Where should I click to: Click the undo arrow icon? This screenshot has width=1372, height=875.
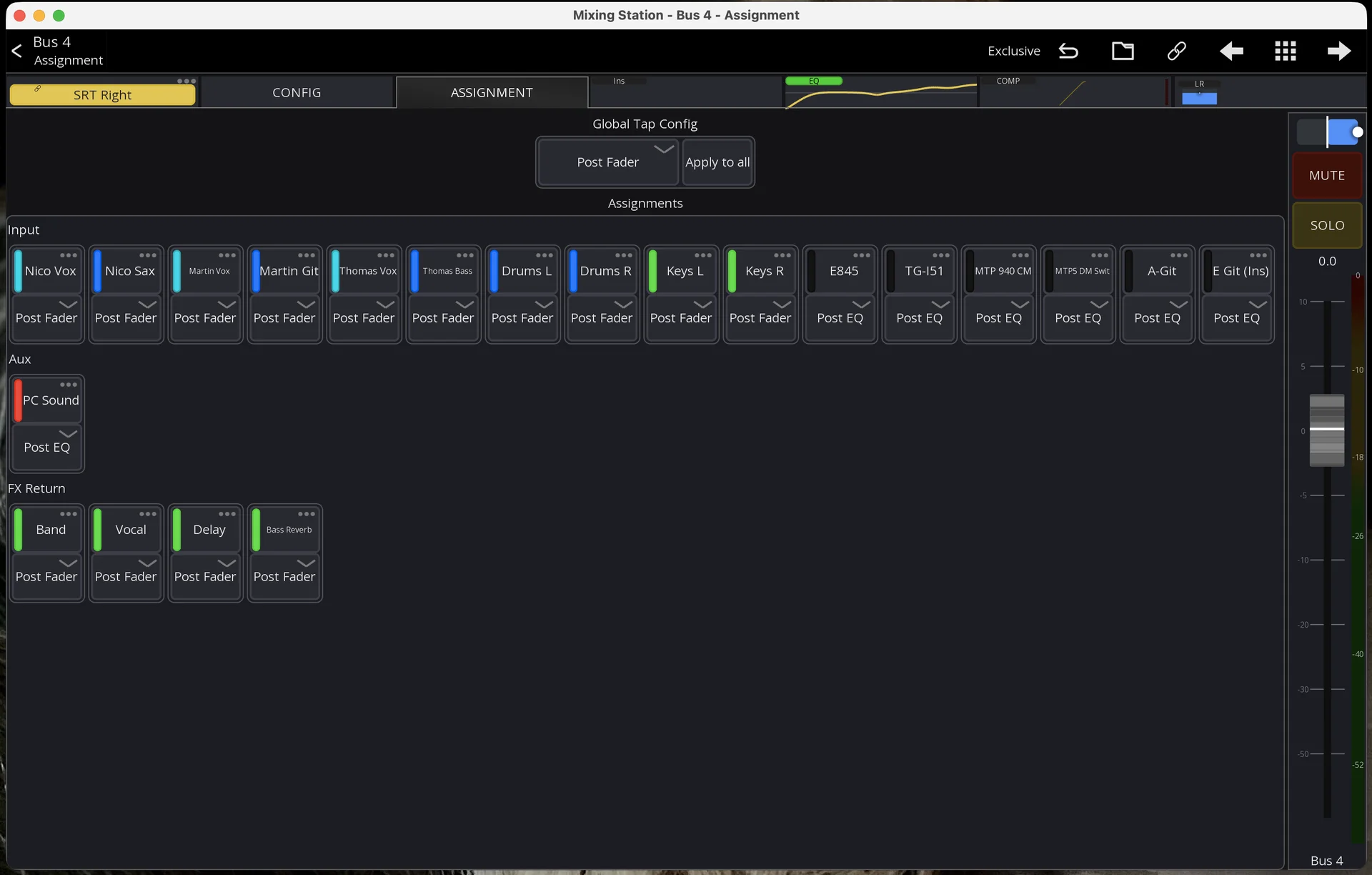[1068, 51]
